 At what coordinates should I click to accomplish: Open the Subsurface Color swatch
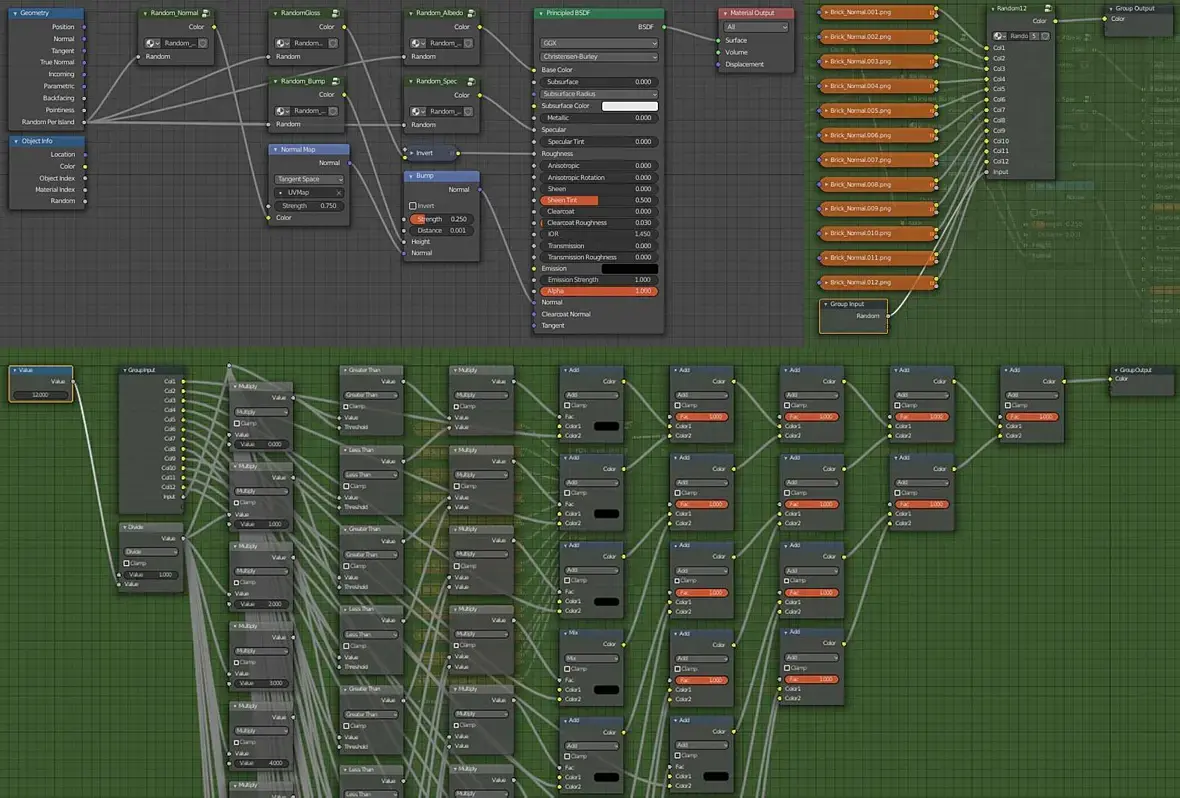[630, 106]
